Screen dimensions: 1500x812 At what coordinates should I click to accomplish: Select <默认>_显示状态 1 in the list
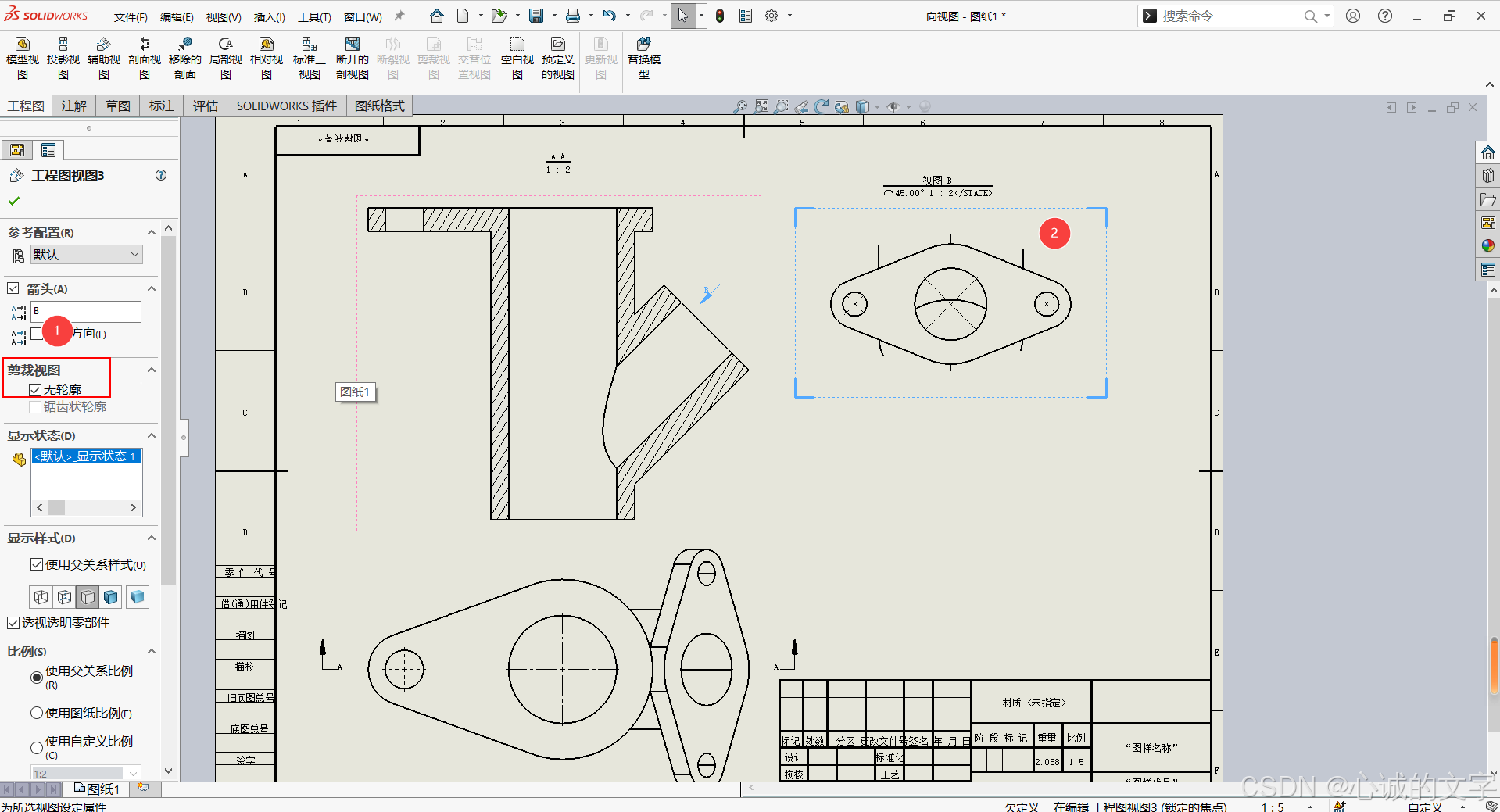(86, 456)
